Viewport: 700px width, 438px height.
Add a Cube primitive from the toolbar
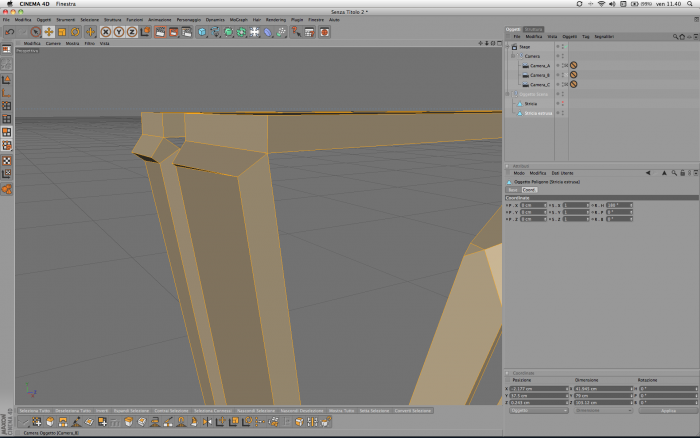(202, 32)
